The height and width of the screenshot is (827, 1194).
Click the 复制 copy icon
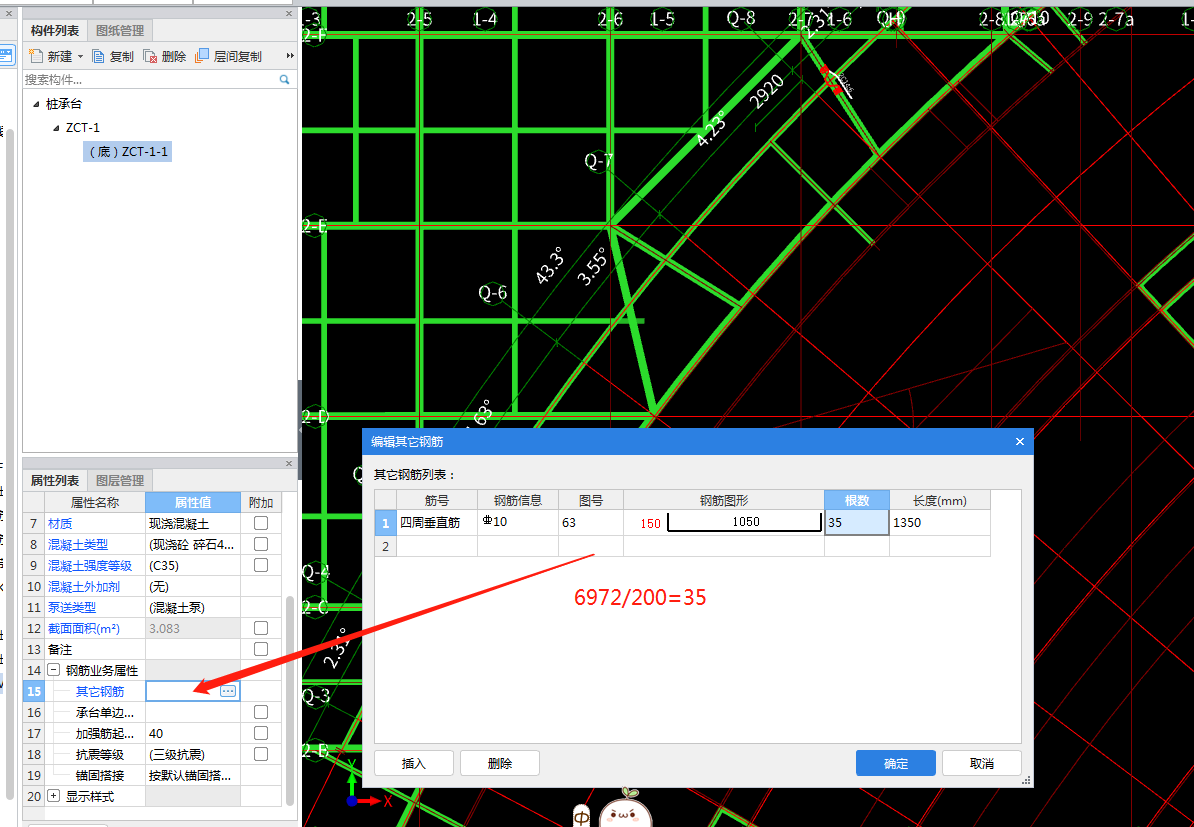pyautogui.click(x=98, y=56)
